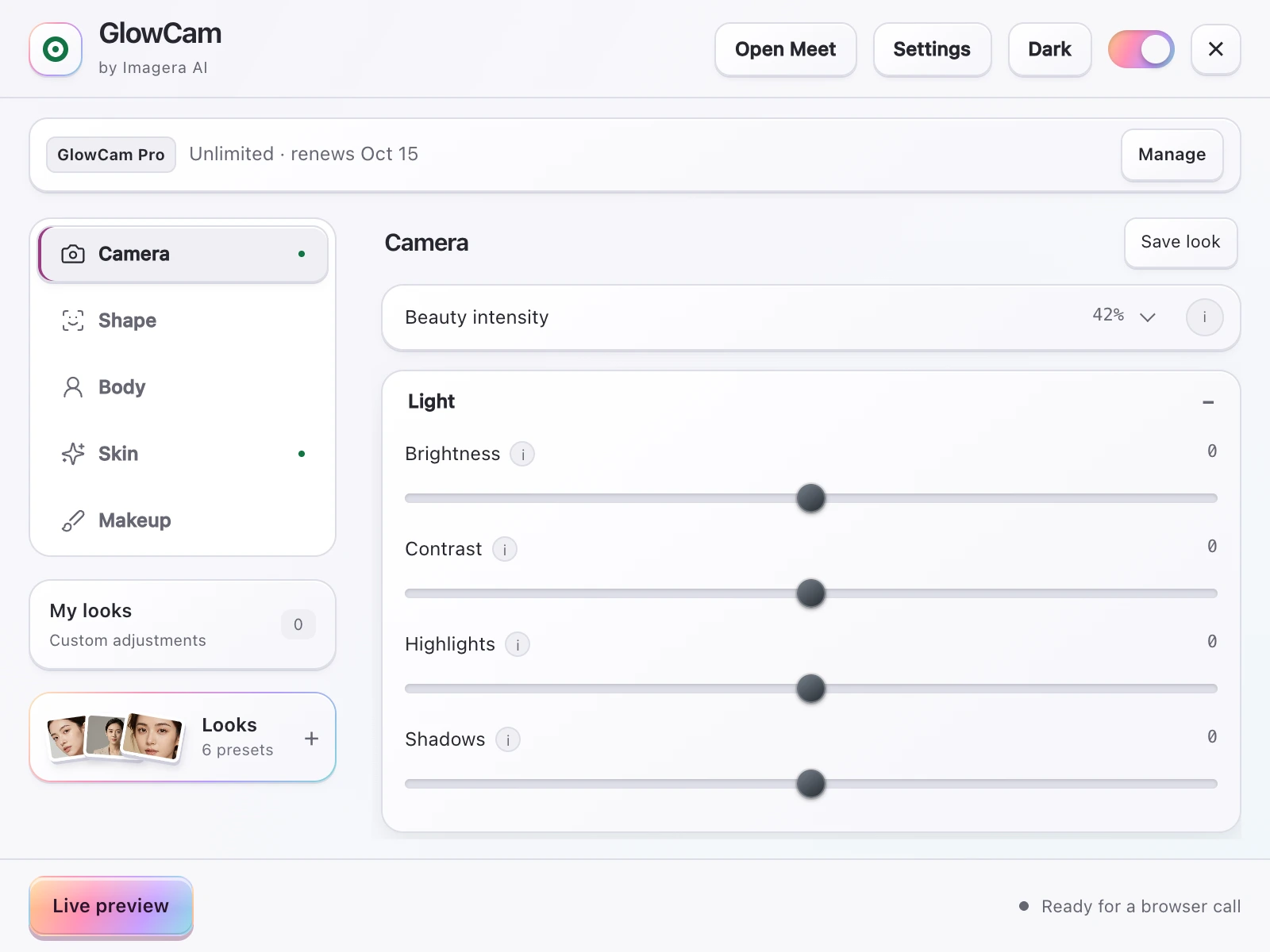Click the 'Beauty intensity' label
The height and width of the screenshot is (952, 1270).
coord(476,317)
